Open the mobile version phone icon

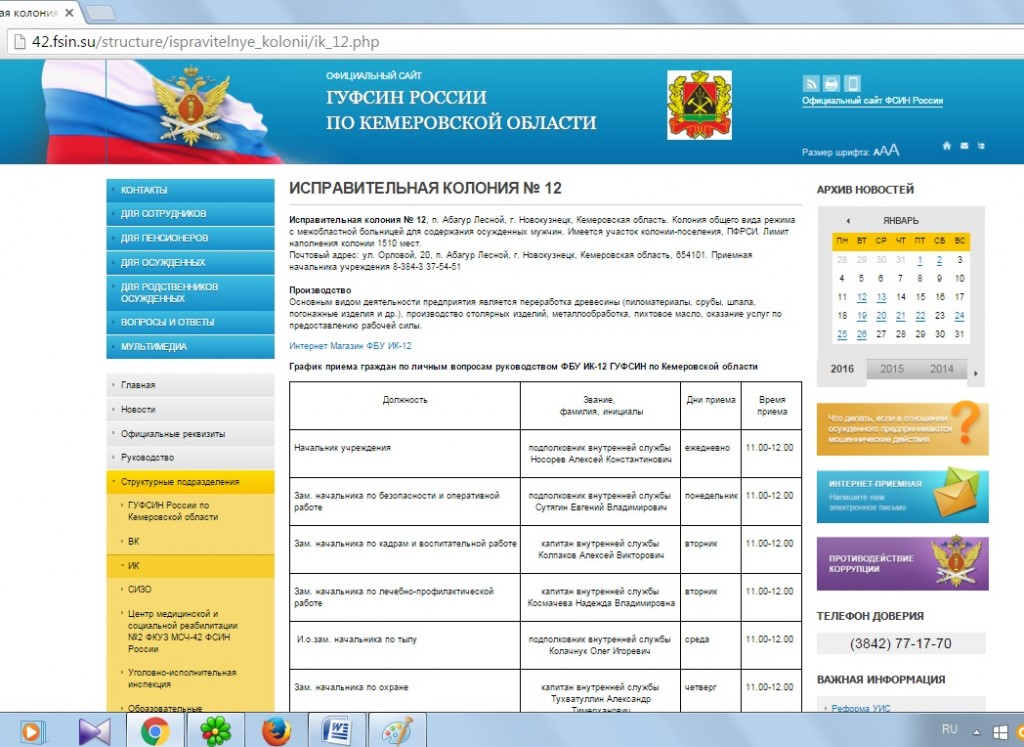pos(852,84)
